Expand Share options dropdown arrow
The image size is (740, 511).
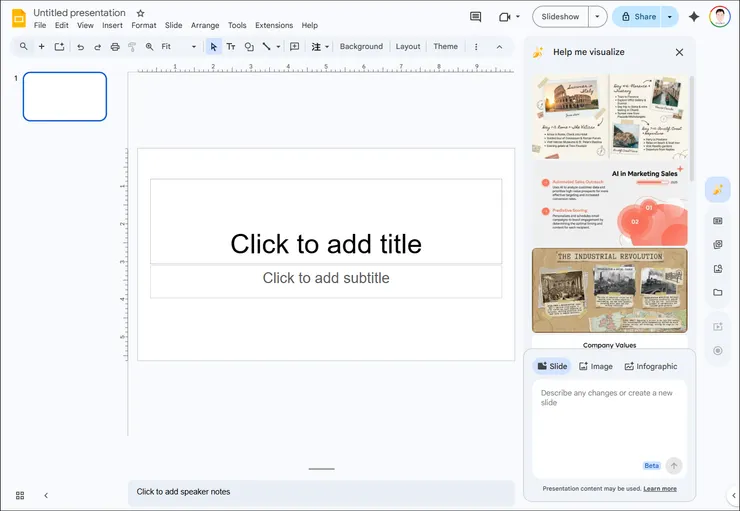pyautogui.click(x=670, y=17)
